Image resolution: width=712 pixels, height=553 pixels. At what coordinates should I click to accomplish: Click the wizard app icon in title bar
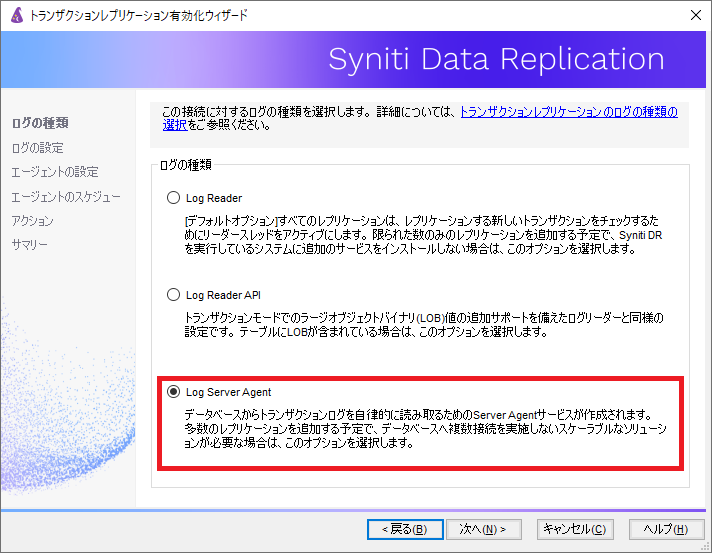[17, 15]
